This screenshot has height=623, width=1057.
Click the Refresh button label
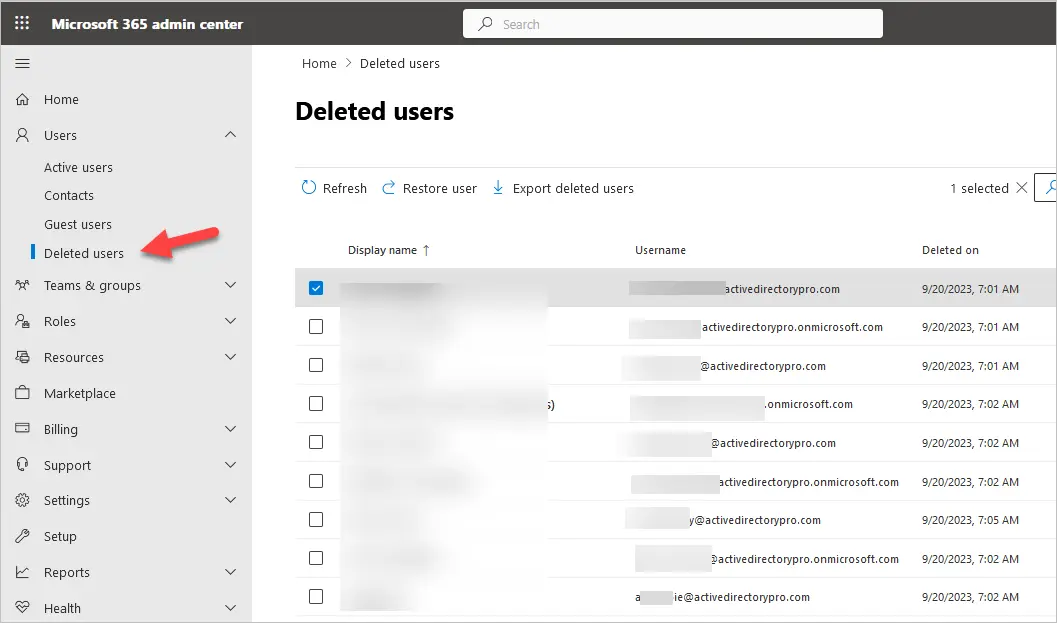click(x=344, y=188)
